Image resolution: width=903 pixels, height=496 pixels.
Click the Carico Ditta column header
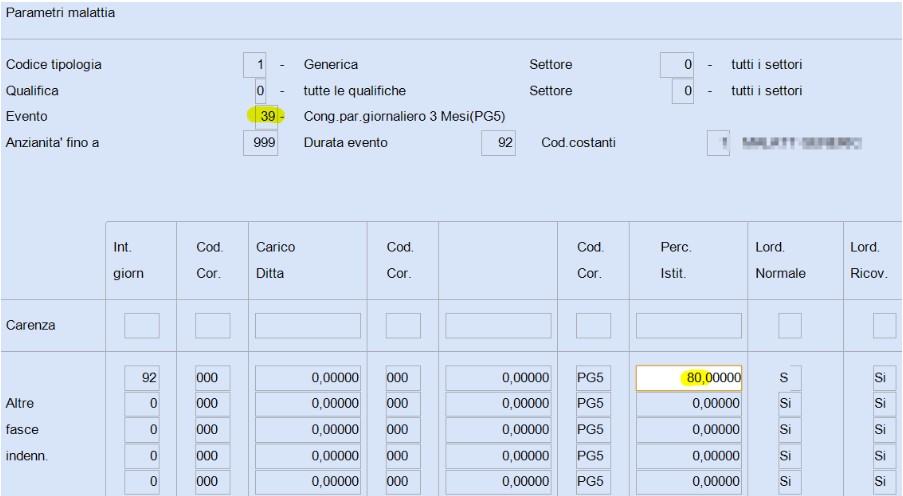click(x=275, y=260)
